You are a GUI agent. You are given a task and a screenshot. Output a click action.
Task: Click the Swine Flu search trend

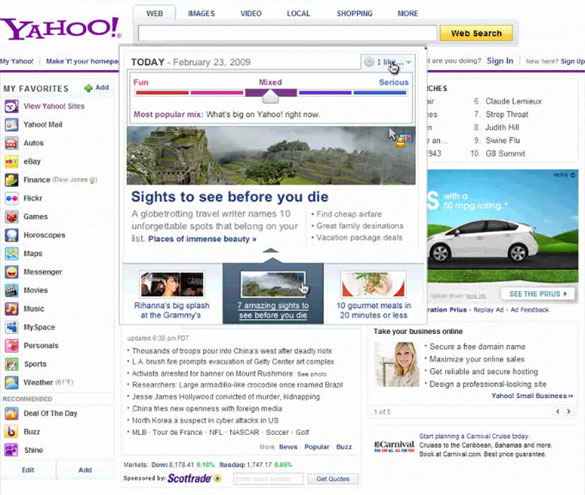pyautogui.click(x=503, y=140)
